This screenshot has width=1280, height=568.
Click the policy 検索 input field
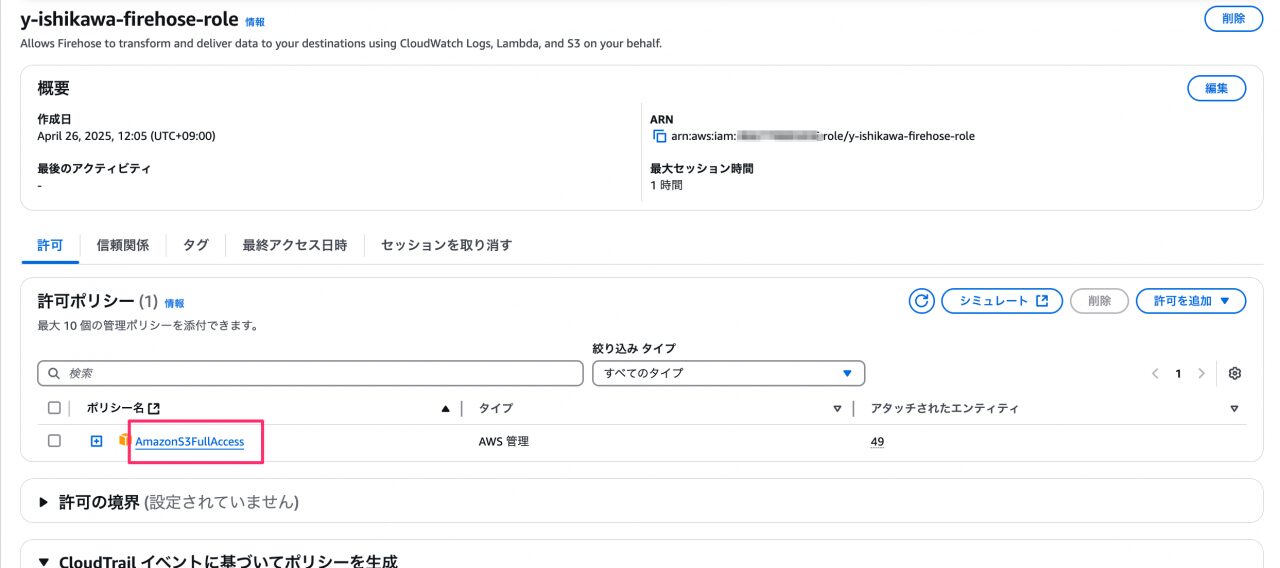click(x=310, y=373)
